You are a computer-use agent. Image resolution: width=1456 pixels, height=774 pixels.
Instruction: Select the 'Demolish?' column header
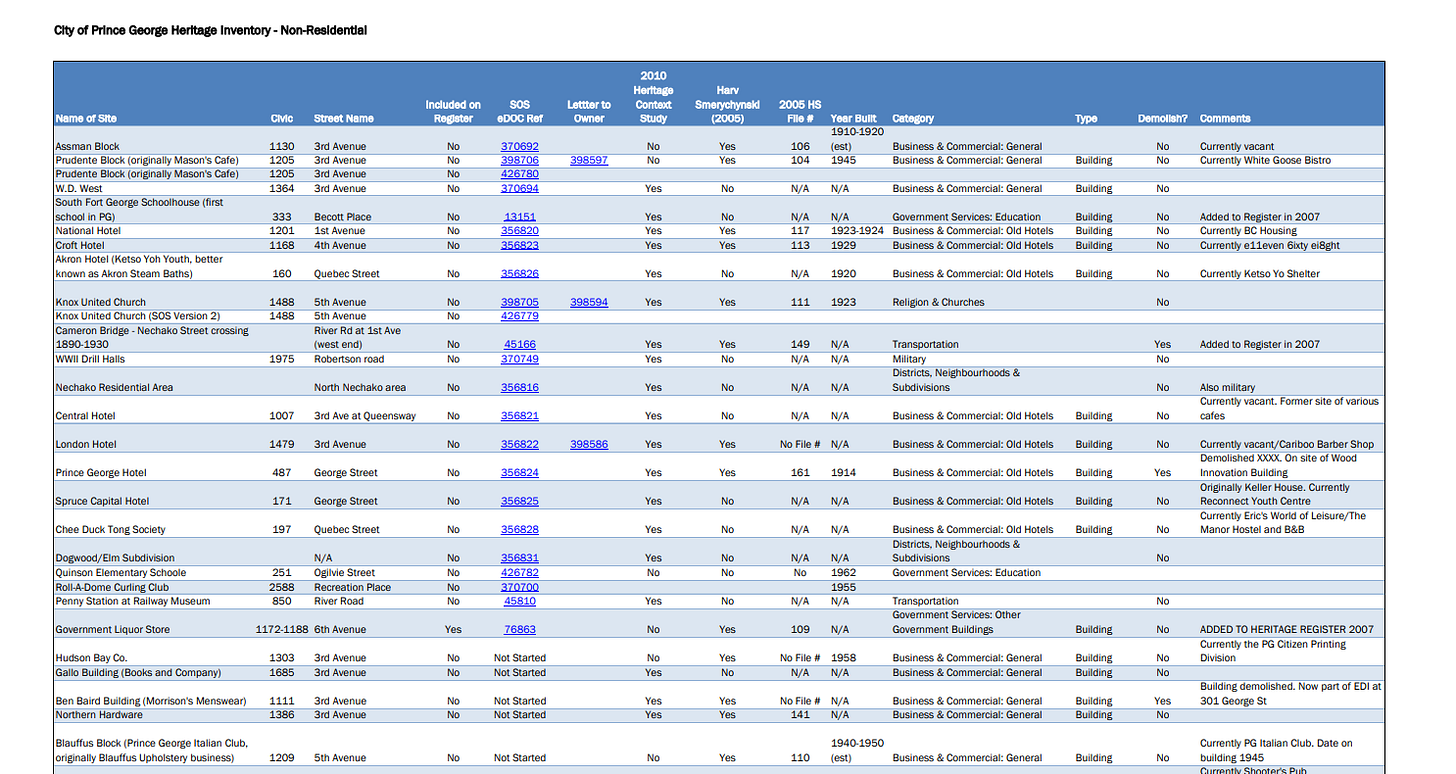point(1163,118)
